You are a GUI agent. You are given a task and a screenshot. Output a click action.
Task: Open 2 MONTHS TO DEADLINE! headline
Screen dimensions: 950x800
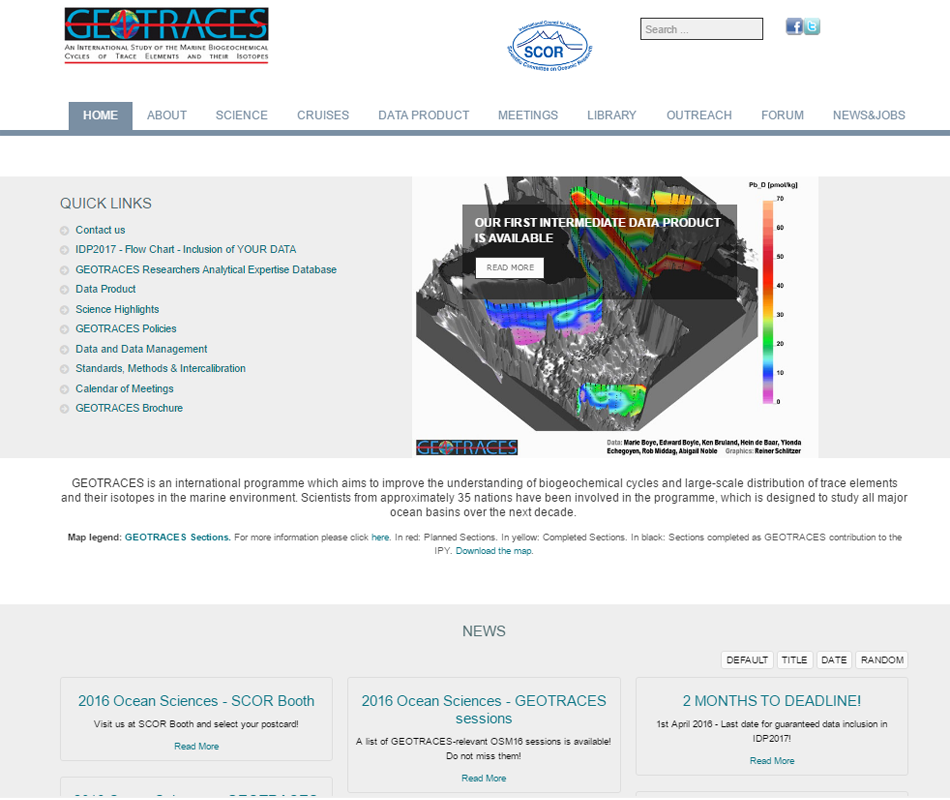pos(772,701)
